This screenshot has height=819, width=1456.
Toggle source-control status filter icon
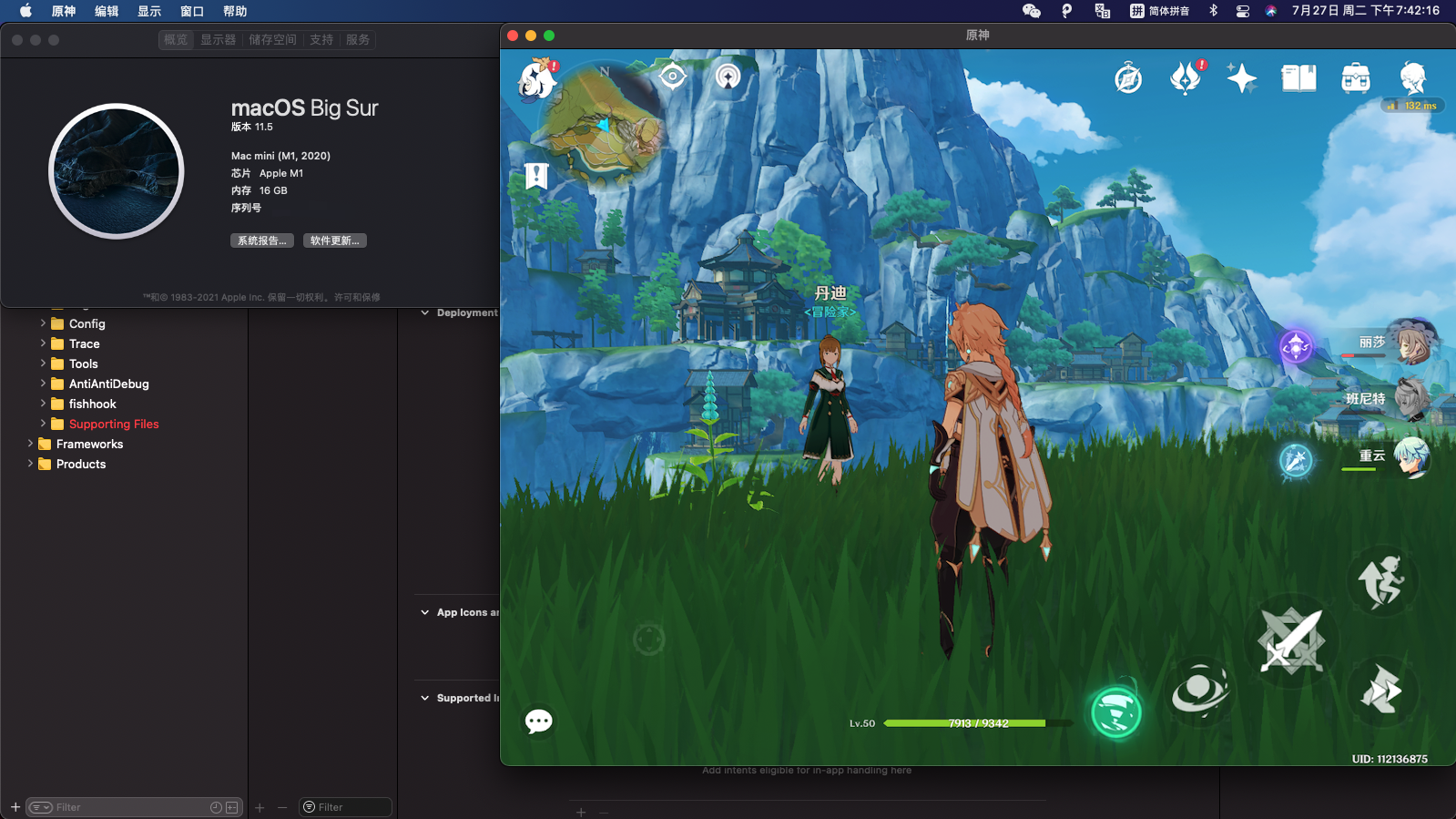pos(232,807)
